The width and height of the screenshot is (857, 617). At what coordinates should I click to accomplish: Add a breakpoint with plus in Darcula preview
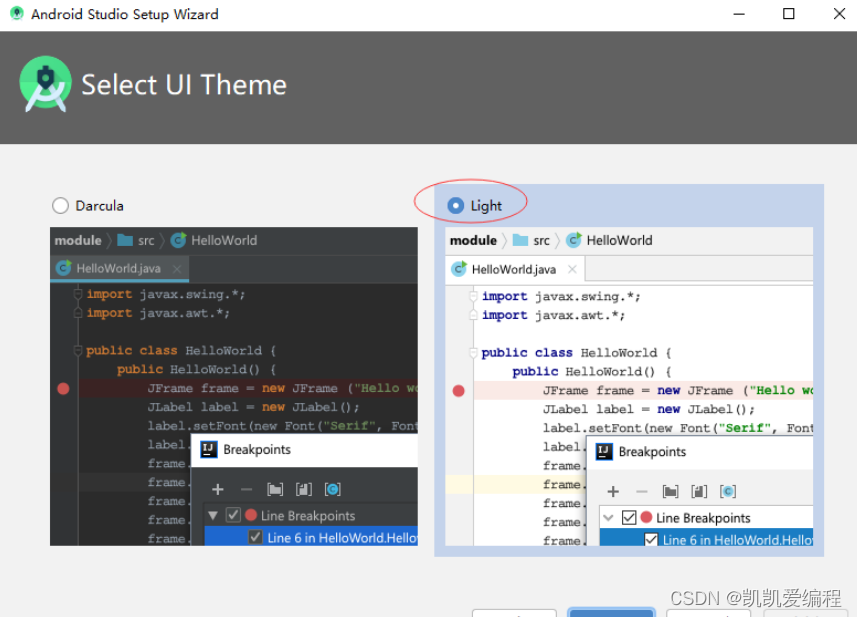pyautogui.click(x=218, y=489)
